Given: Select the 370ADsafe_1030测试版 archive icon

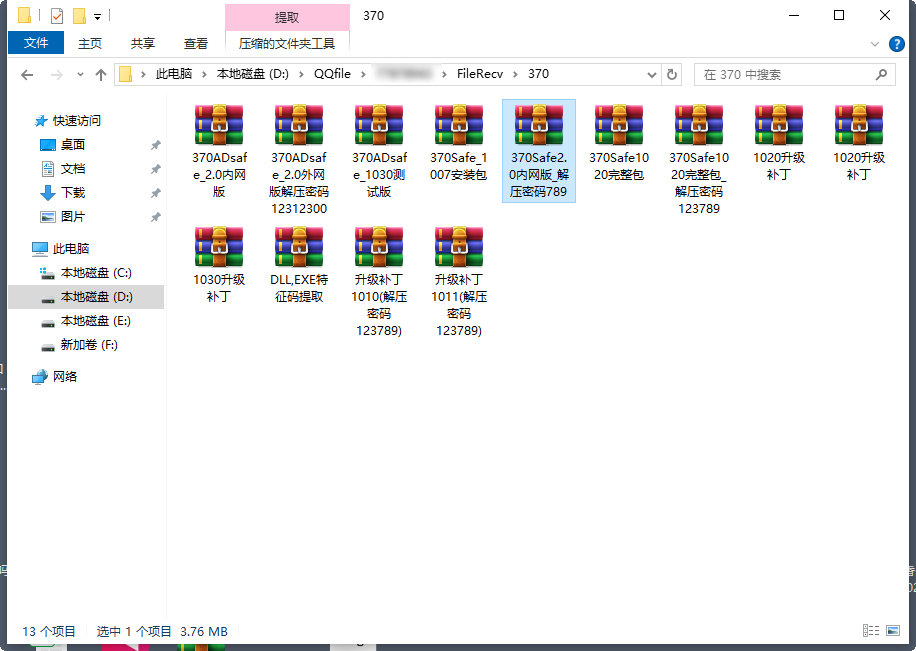Looking at the screenshot, I should (379, 124).
